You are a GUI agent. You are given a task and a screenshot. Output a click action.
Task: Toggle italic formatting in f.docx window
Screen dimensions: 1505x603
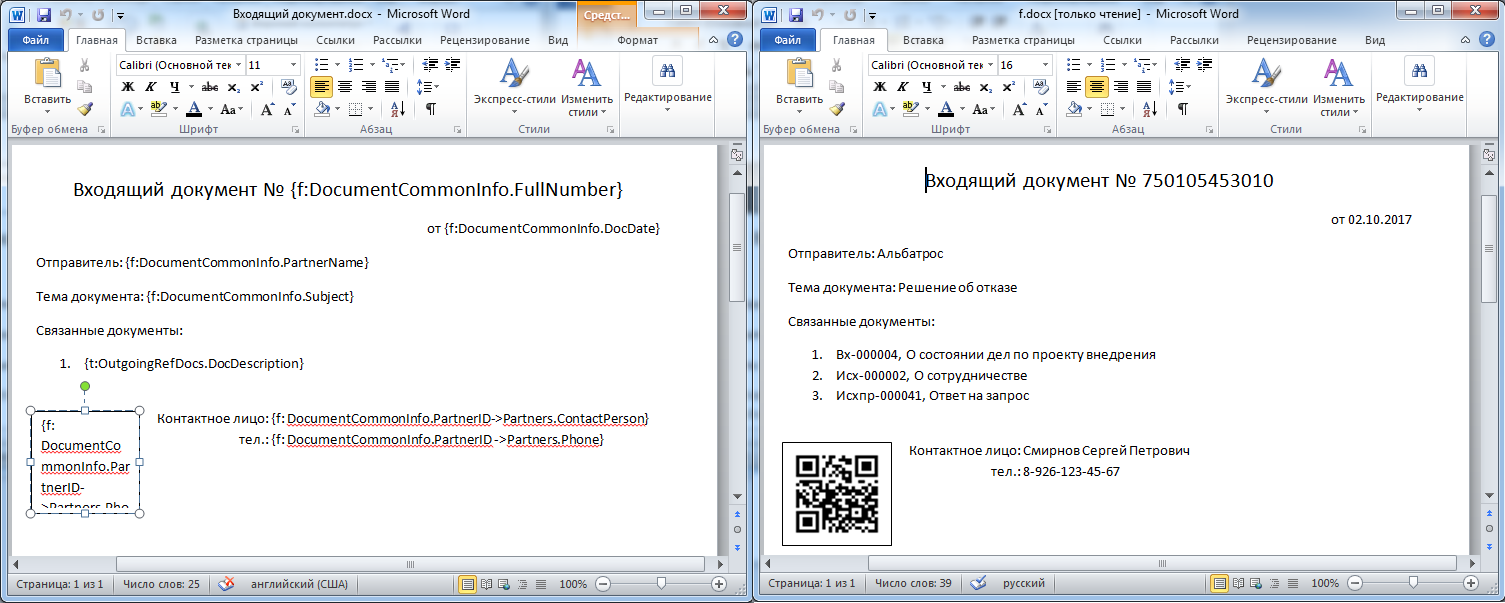(902, 87)
